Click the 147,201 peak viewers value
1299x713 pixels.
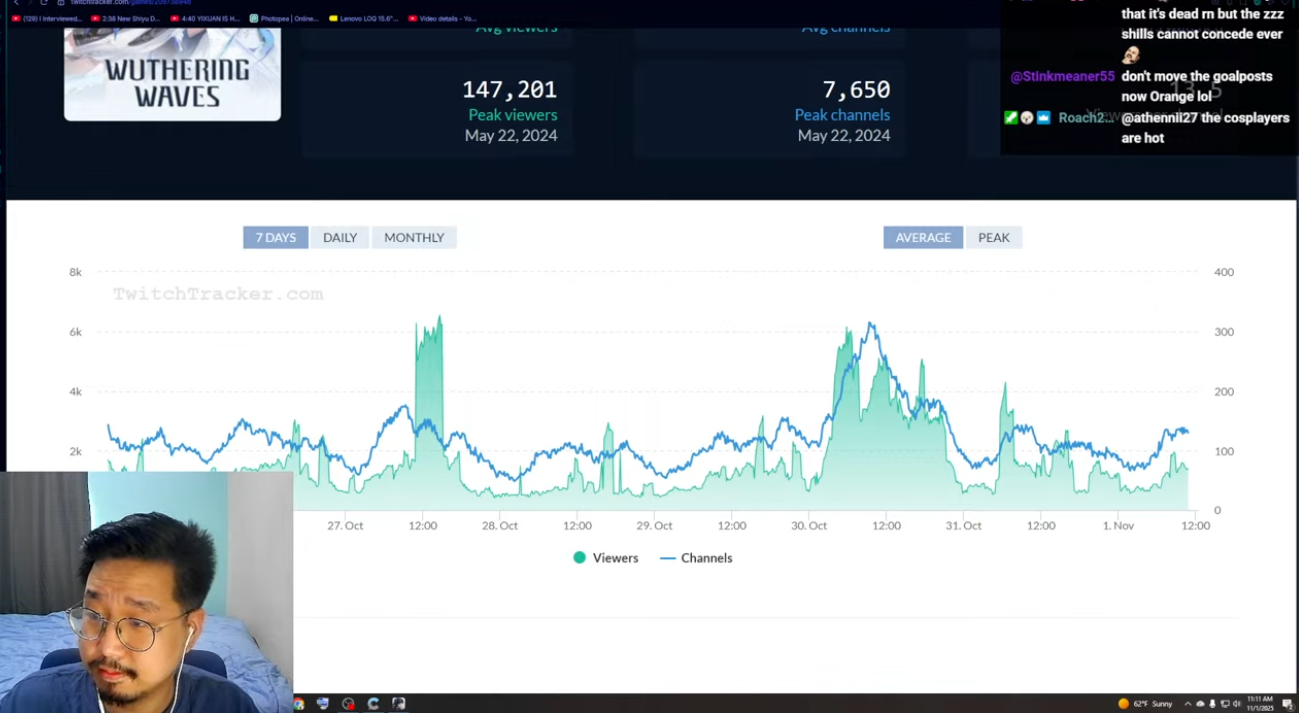(x=509, y=90)
